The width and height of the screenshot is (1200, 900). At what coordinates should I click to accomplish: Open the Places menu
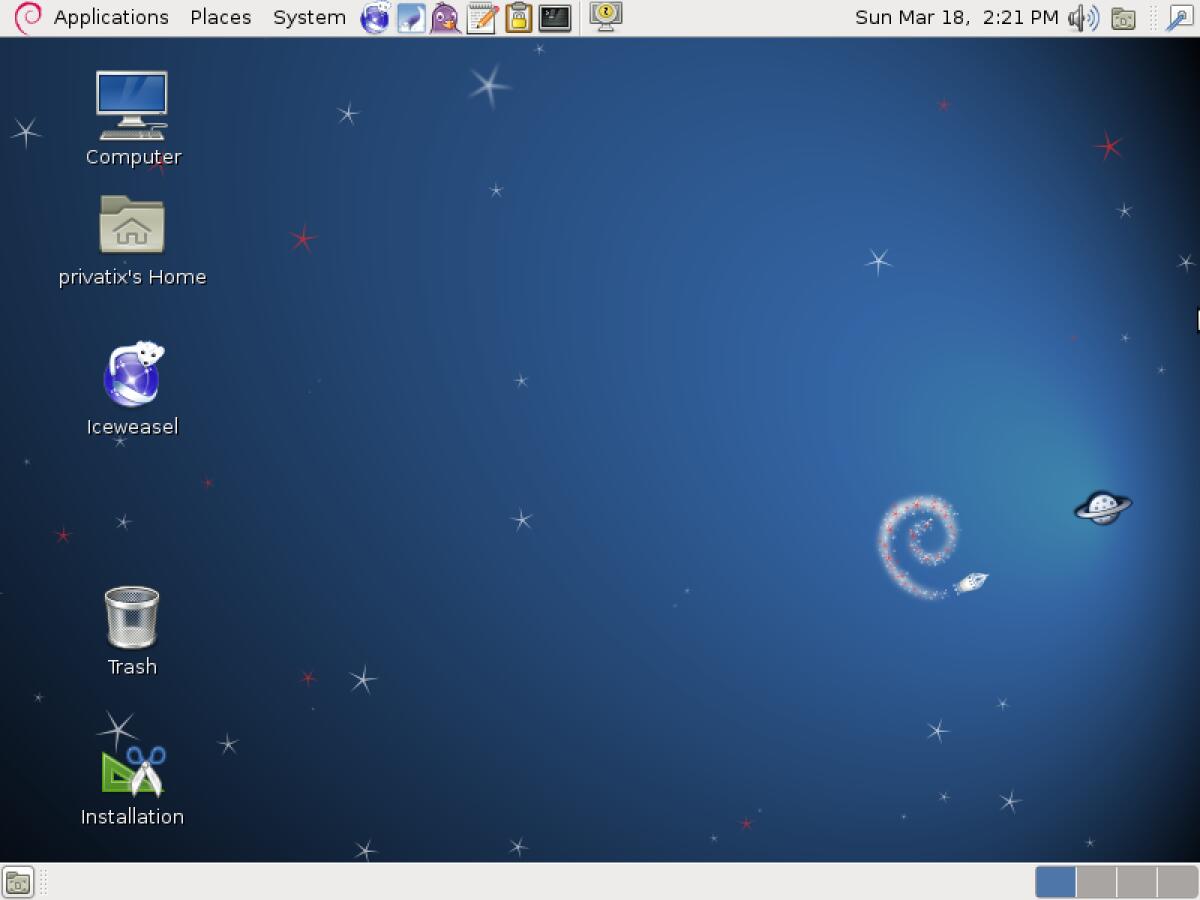point(220,17)
